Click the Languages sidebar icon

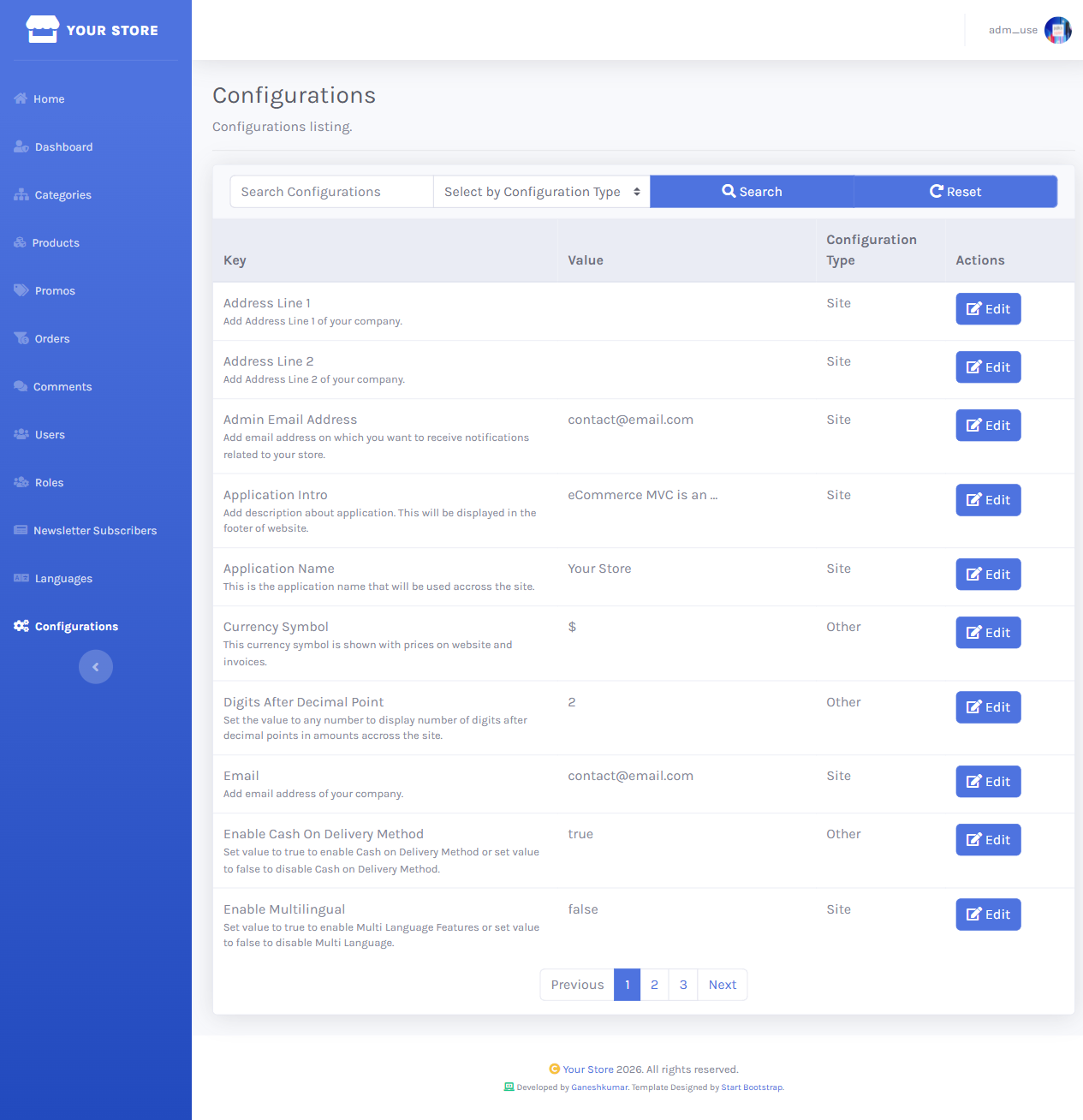point(21,578)
